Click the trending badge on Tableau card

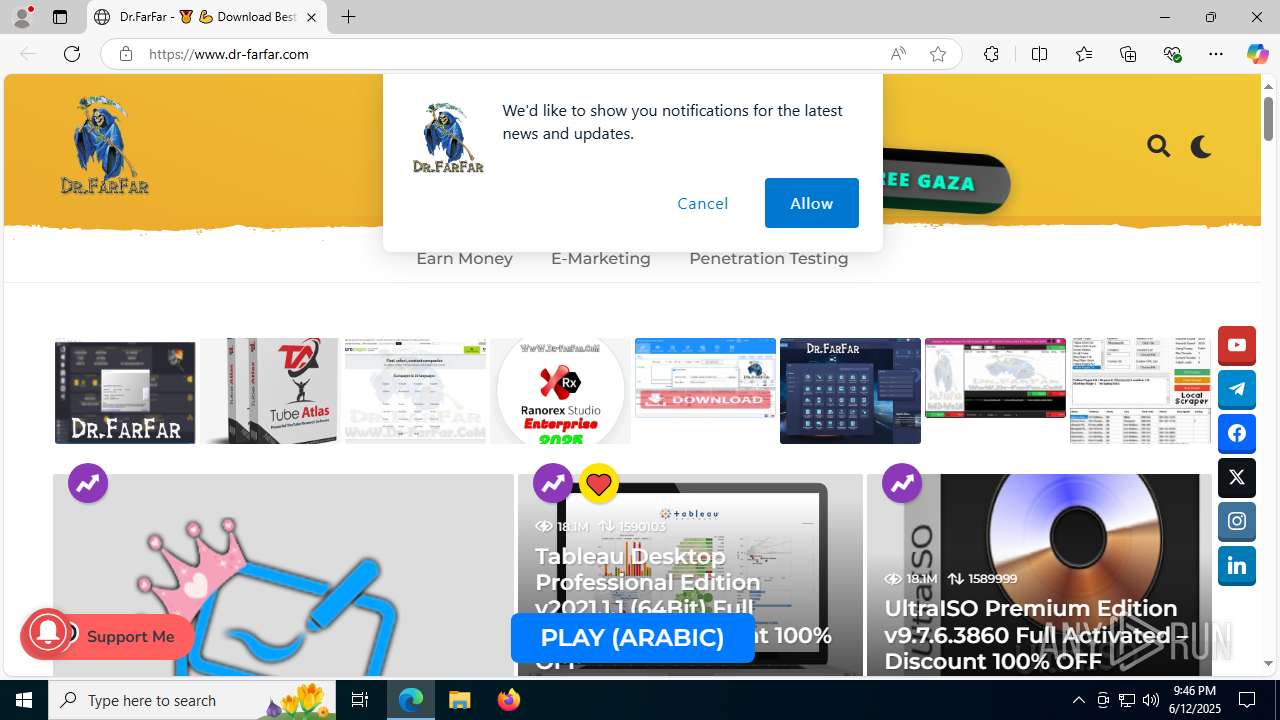coord(553,484)
